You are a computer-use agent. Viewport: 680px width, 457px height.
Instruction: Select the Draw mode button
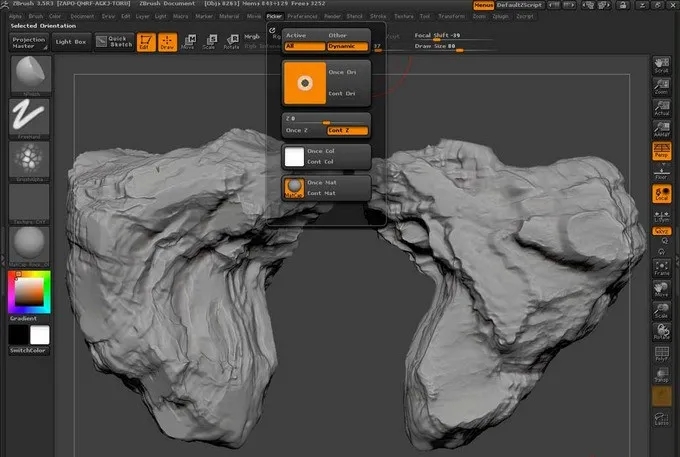click(167, 41)
